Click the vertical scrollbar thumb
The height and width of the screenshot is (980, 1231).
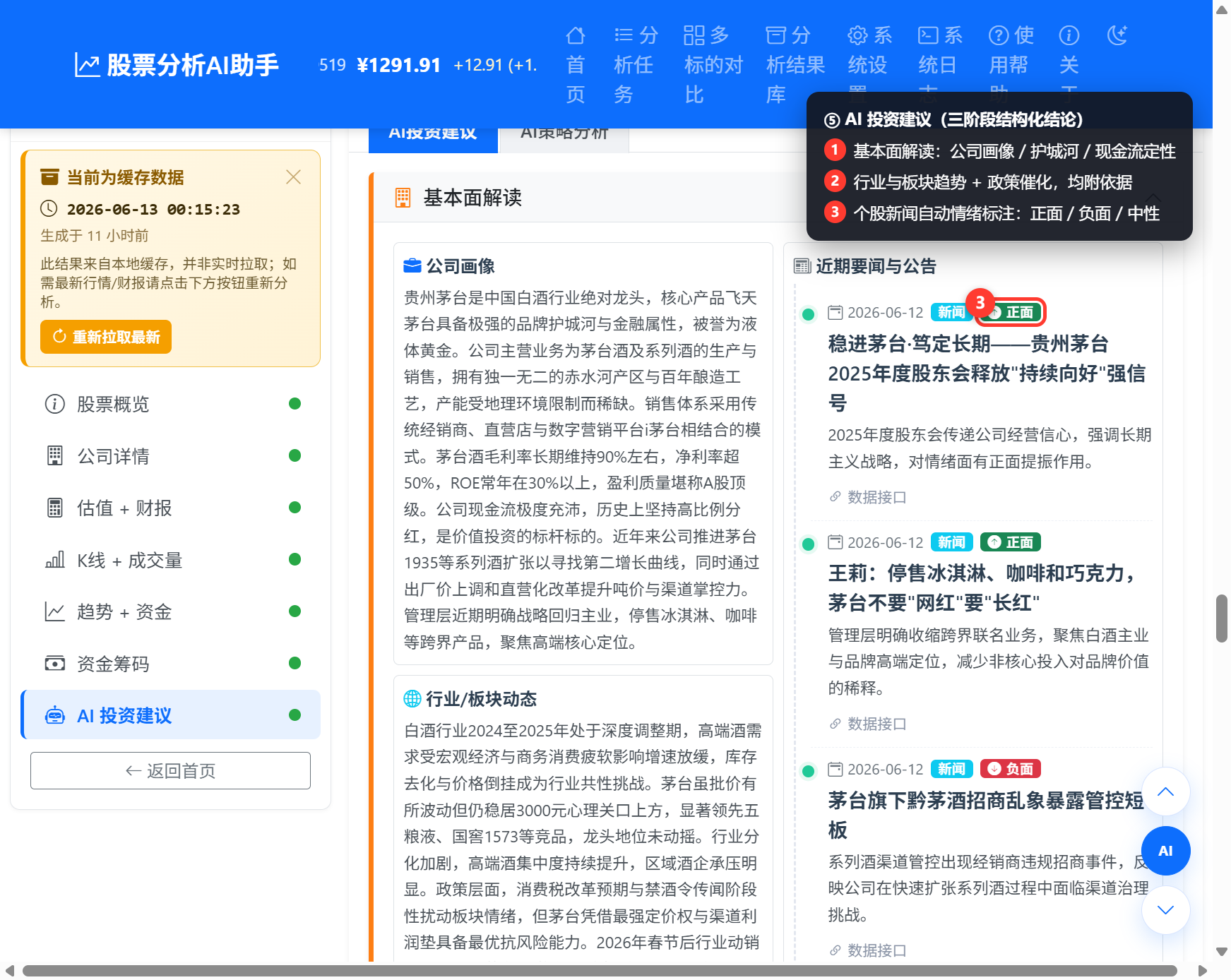click(1221, 619)
